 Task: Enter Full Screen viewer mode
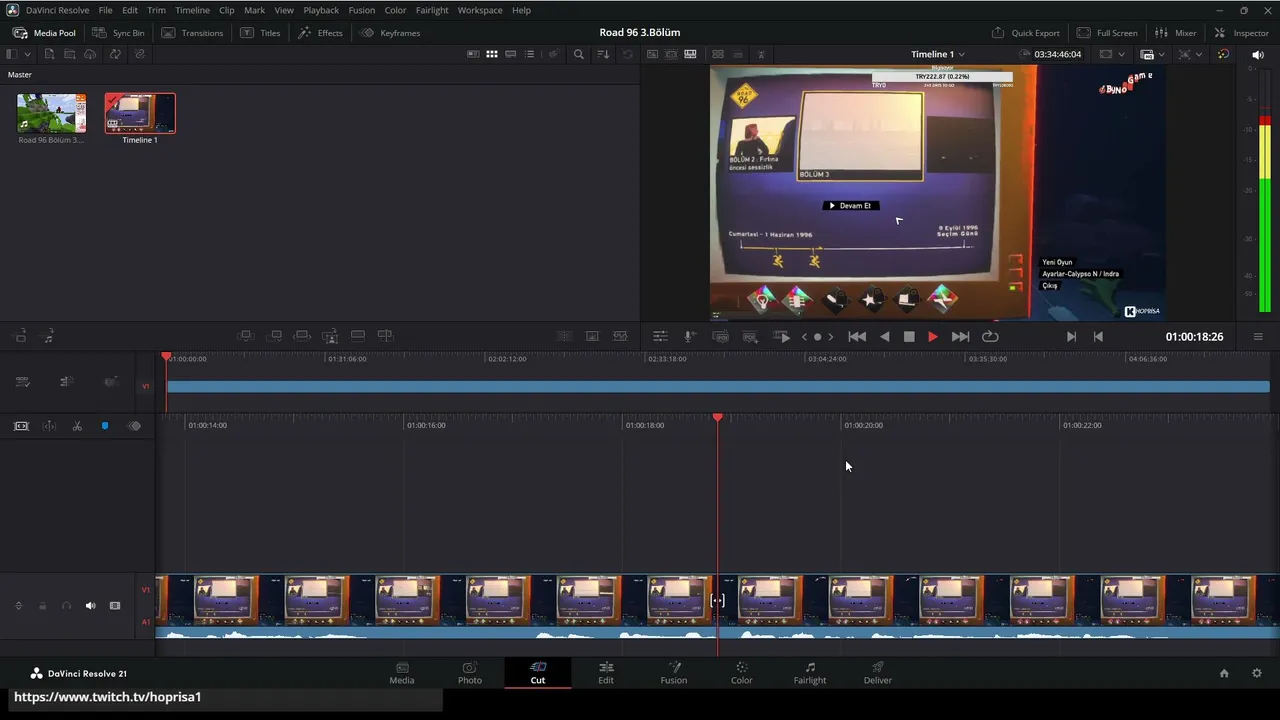(x=1107, y=33)
